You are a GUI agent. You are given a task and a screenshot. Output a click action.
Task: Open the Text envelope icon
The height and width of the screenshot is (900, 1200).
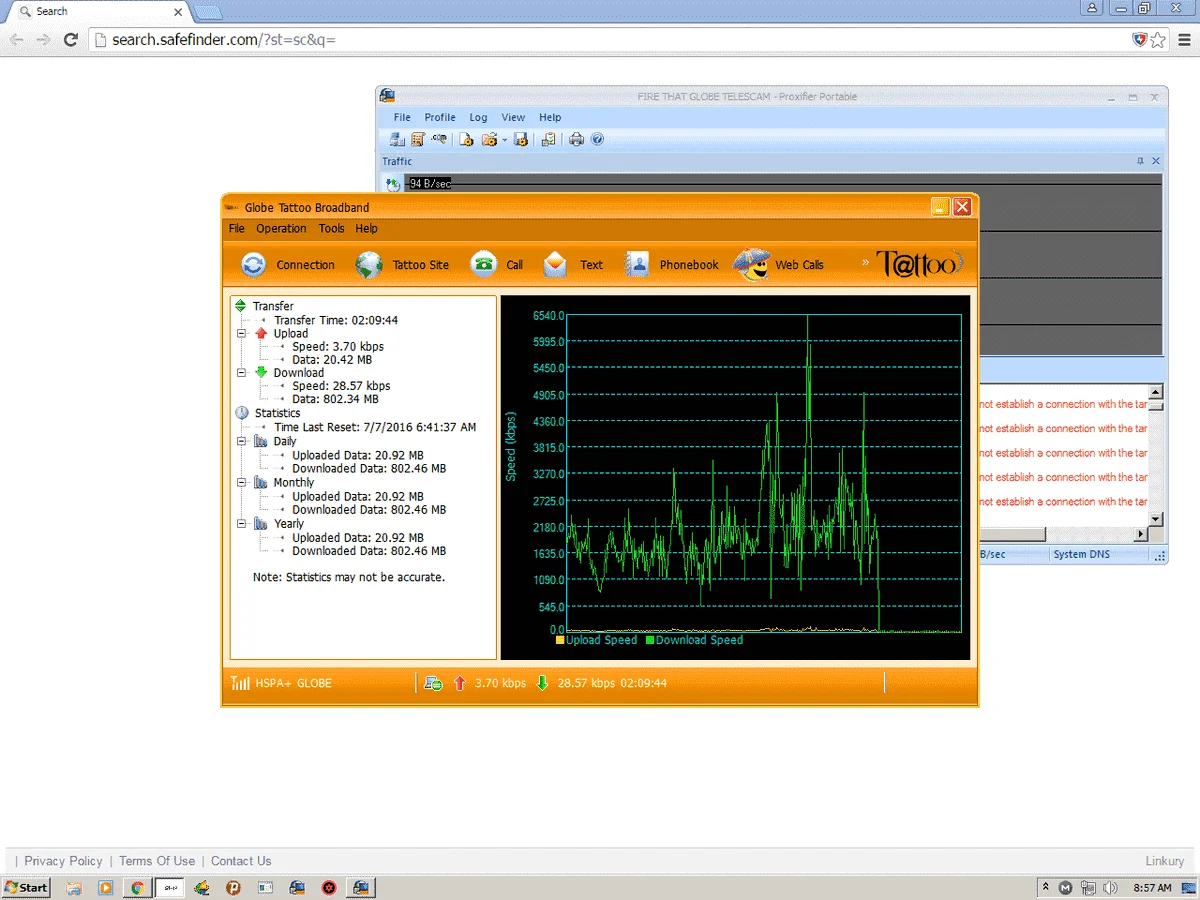[555, 265]
